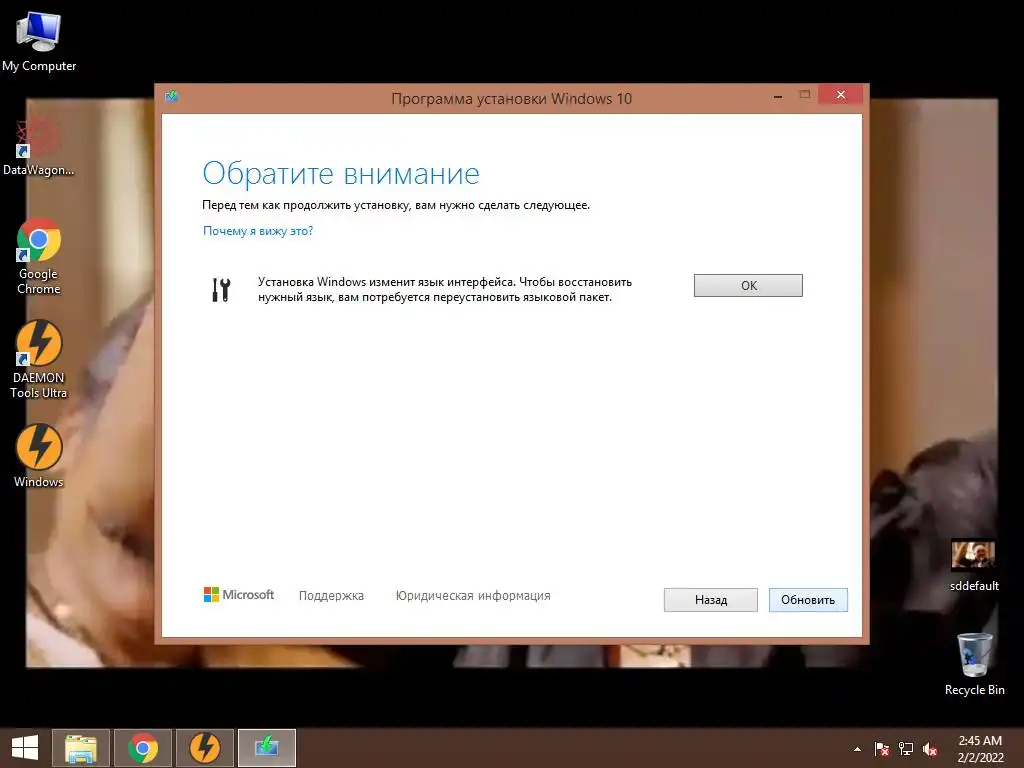Viewport: 1024px width, 768px height.
Task: Launch Google Chrome from desktop shortcut
Action: (39, 255)
